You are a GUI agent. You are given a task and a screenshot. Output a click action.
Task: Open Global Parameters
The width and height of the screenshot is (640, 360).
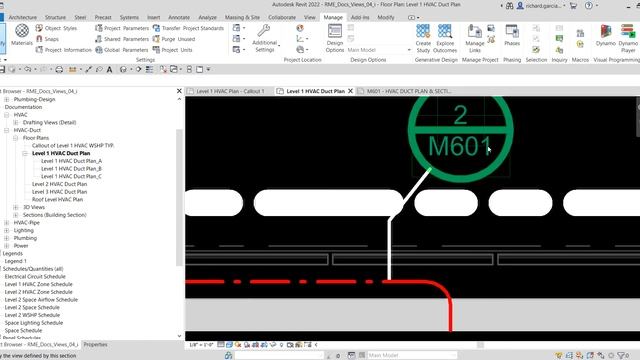point(121,50)
